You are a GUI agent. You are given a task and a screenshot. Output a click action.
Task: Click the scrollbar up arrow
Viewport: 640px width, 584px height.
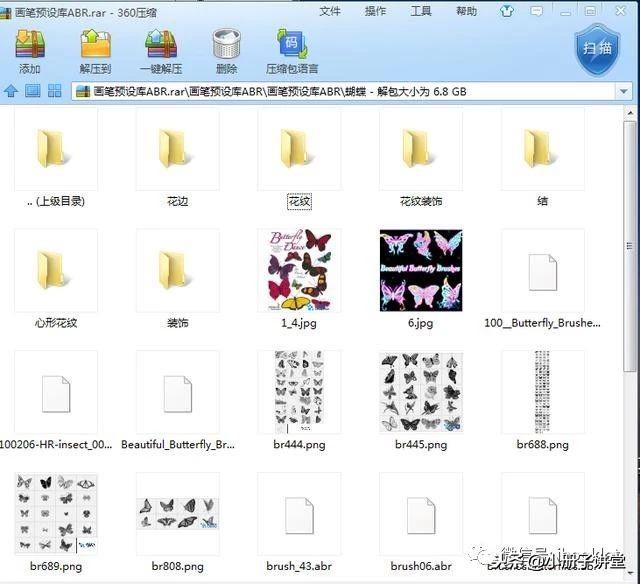click(x=630, y=113)
